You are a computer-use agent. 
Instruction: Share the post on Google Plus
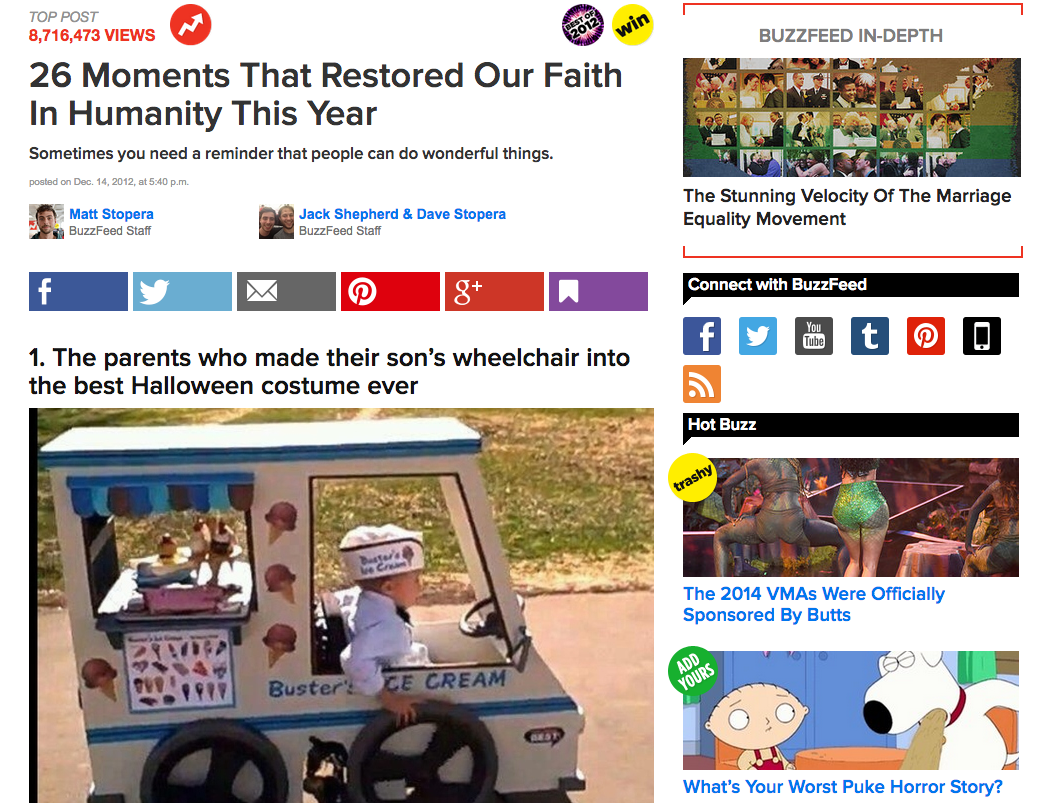point(494,291)
